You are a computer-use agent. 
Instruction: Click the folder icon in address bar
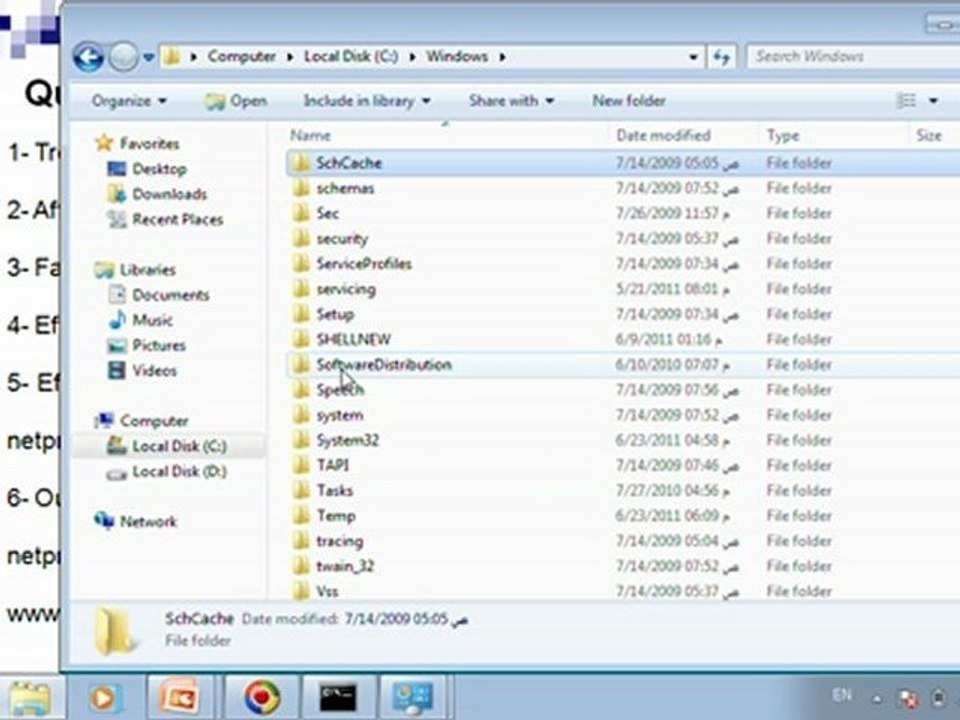point(172,57)
